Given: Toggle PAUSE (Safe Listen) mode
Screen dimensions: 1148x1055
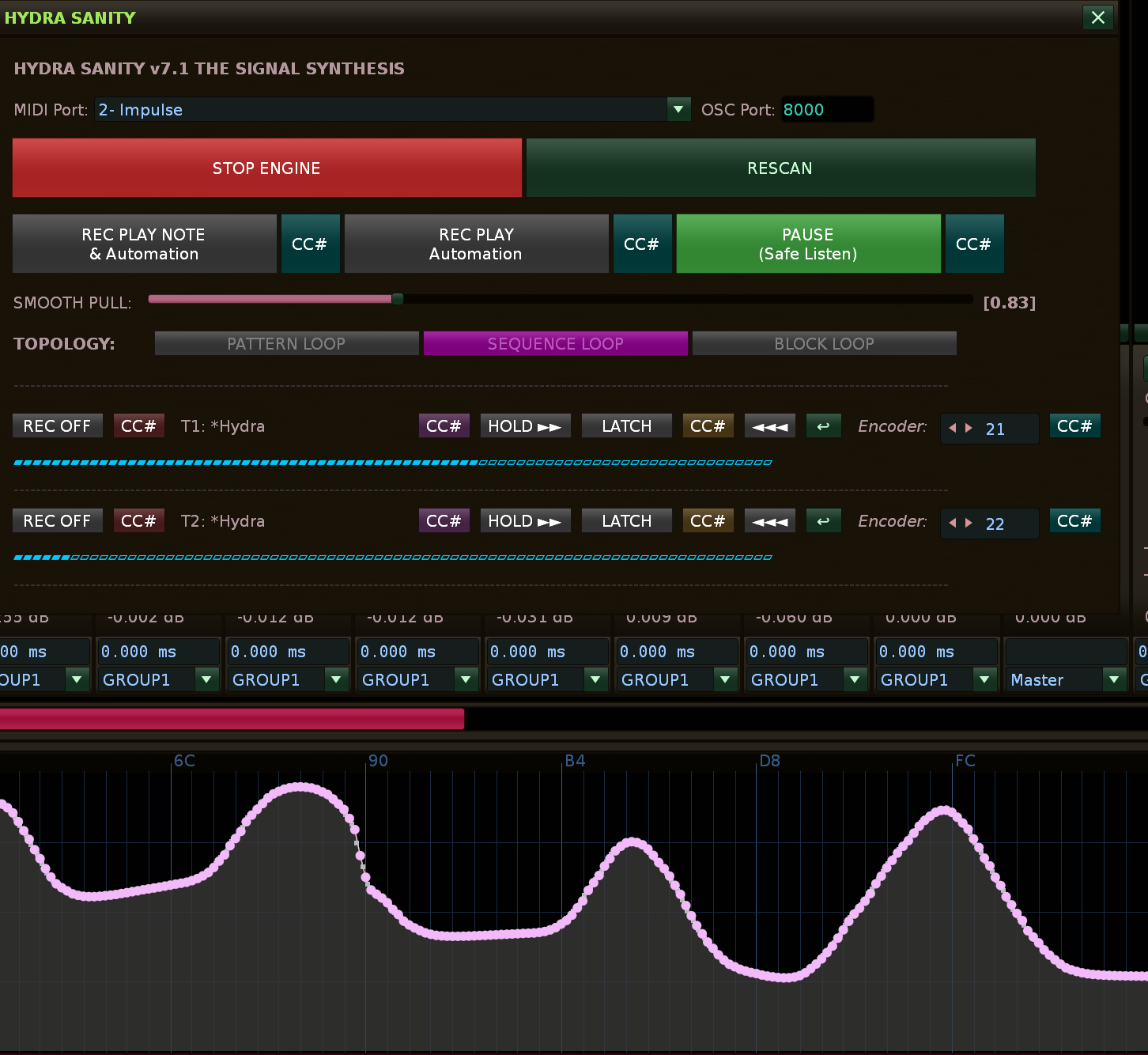Looking at the screenshot, I should 808,244.
